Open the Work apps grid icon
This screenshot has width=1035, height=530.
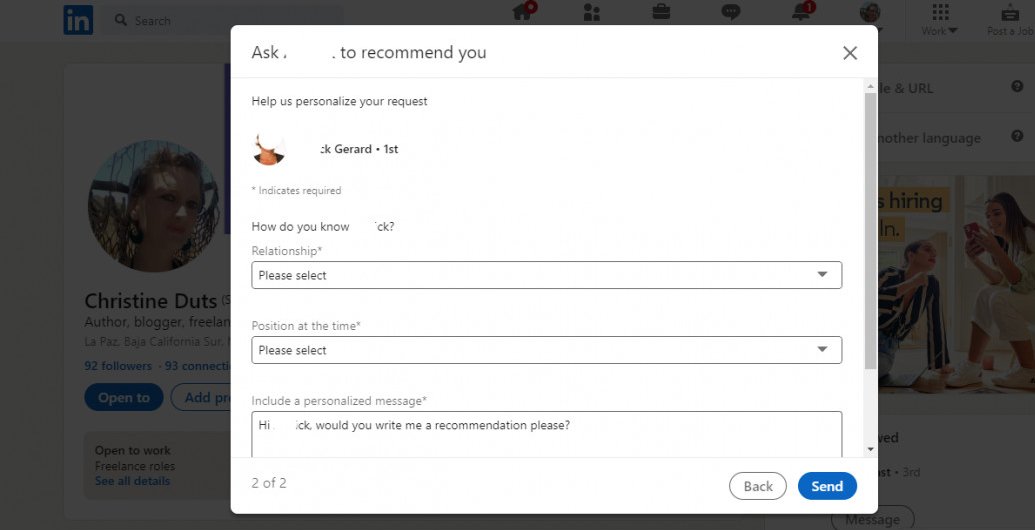coord(940,12)
